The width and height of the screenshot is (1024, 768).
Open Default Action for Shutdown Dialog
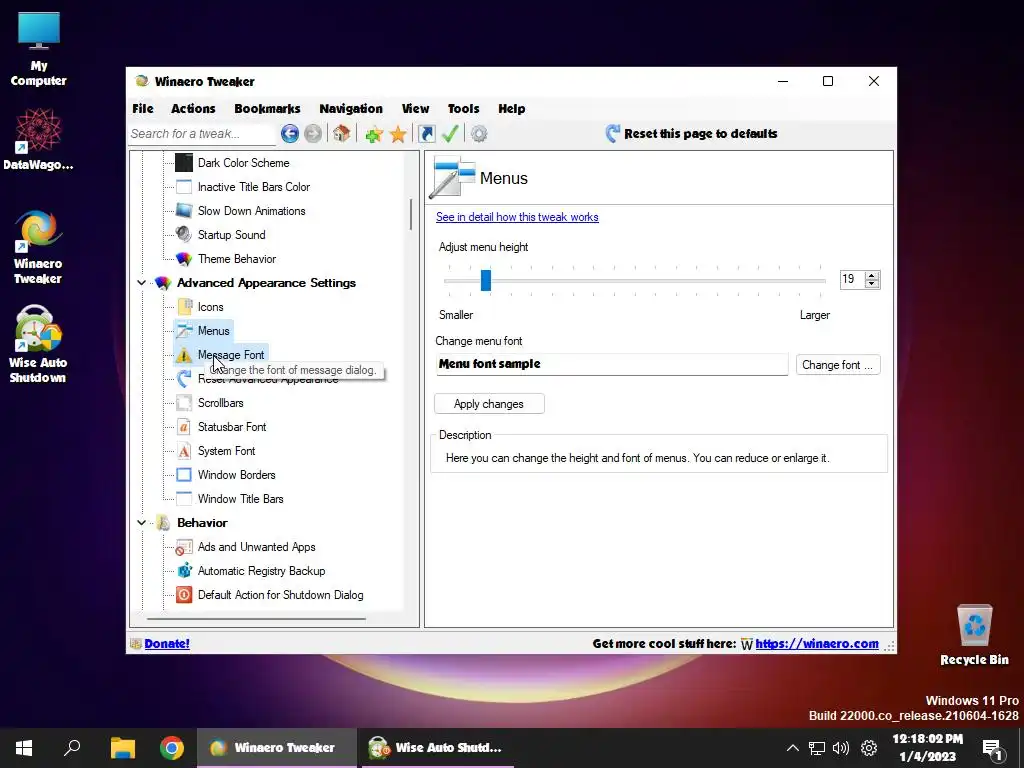click(280, 595)
